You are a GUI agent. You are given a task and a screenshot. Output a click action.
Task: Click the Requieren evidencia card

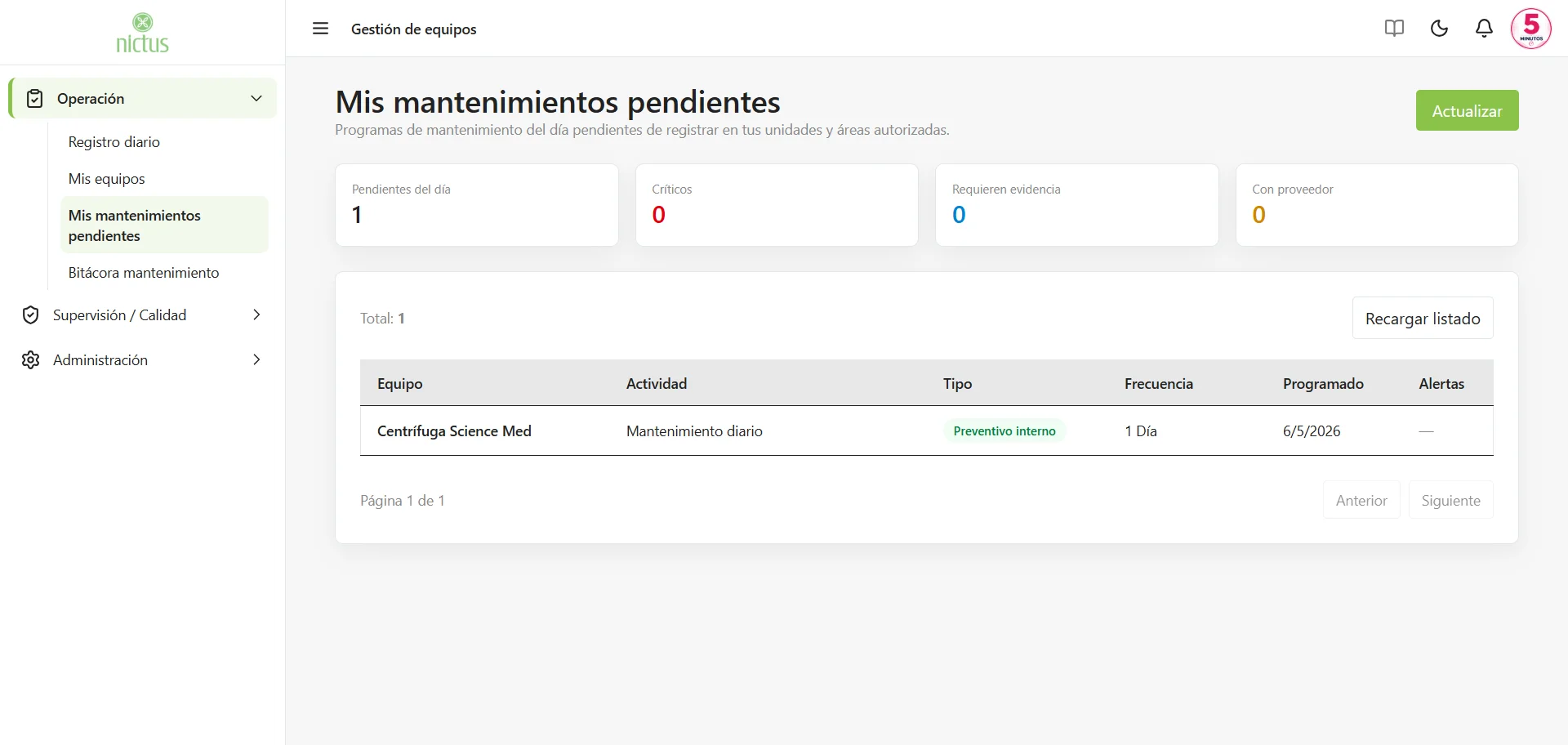tap(1076, 205)
